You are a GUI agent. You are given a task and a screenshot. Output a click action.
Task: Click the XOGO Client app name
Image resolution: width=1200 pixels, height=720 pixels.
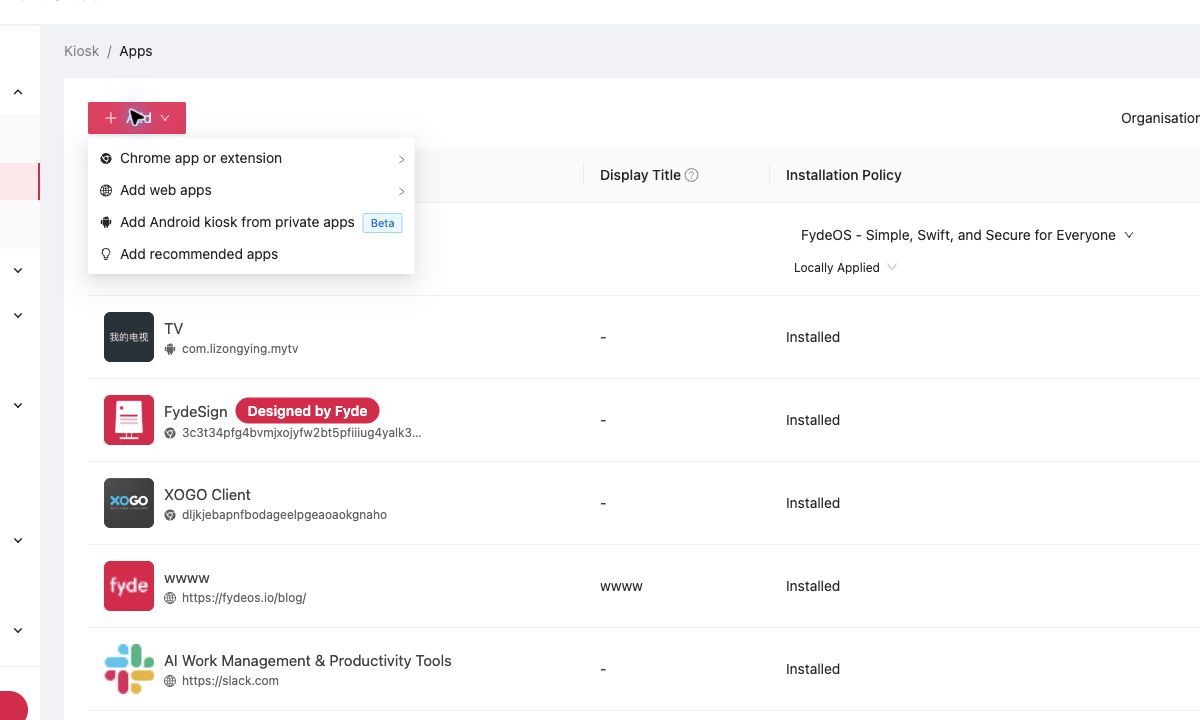pyautogui.click(x=207, y=495)
